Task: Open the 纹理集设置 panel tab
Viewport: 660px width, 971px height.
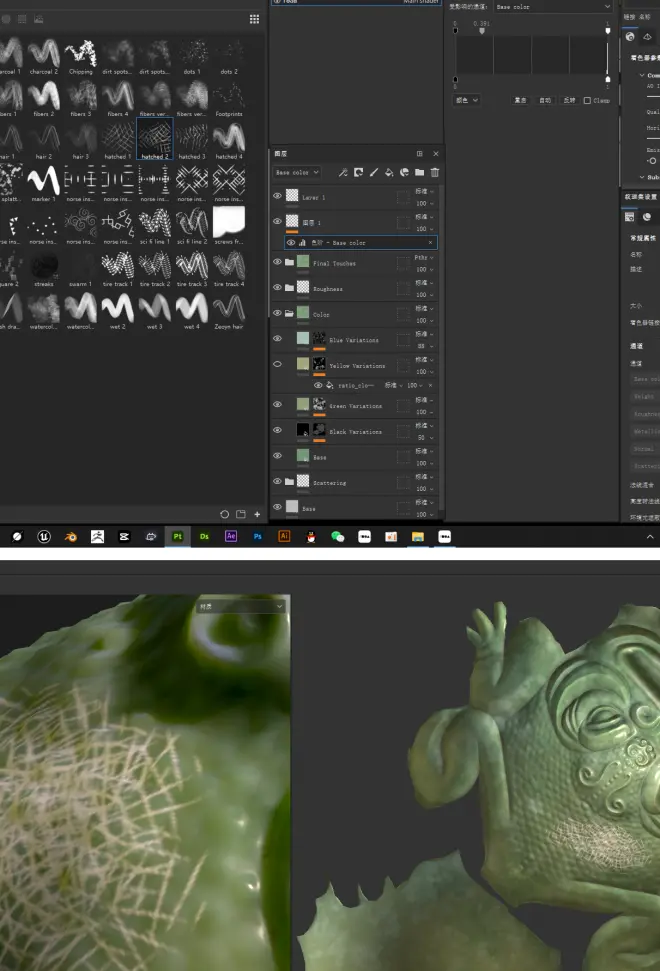Action: pos(641,196)
